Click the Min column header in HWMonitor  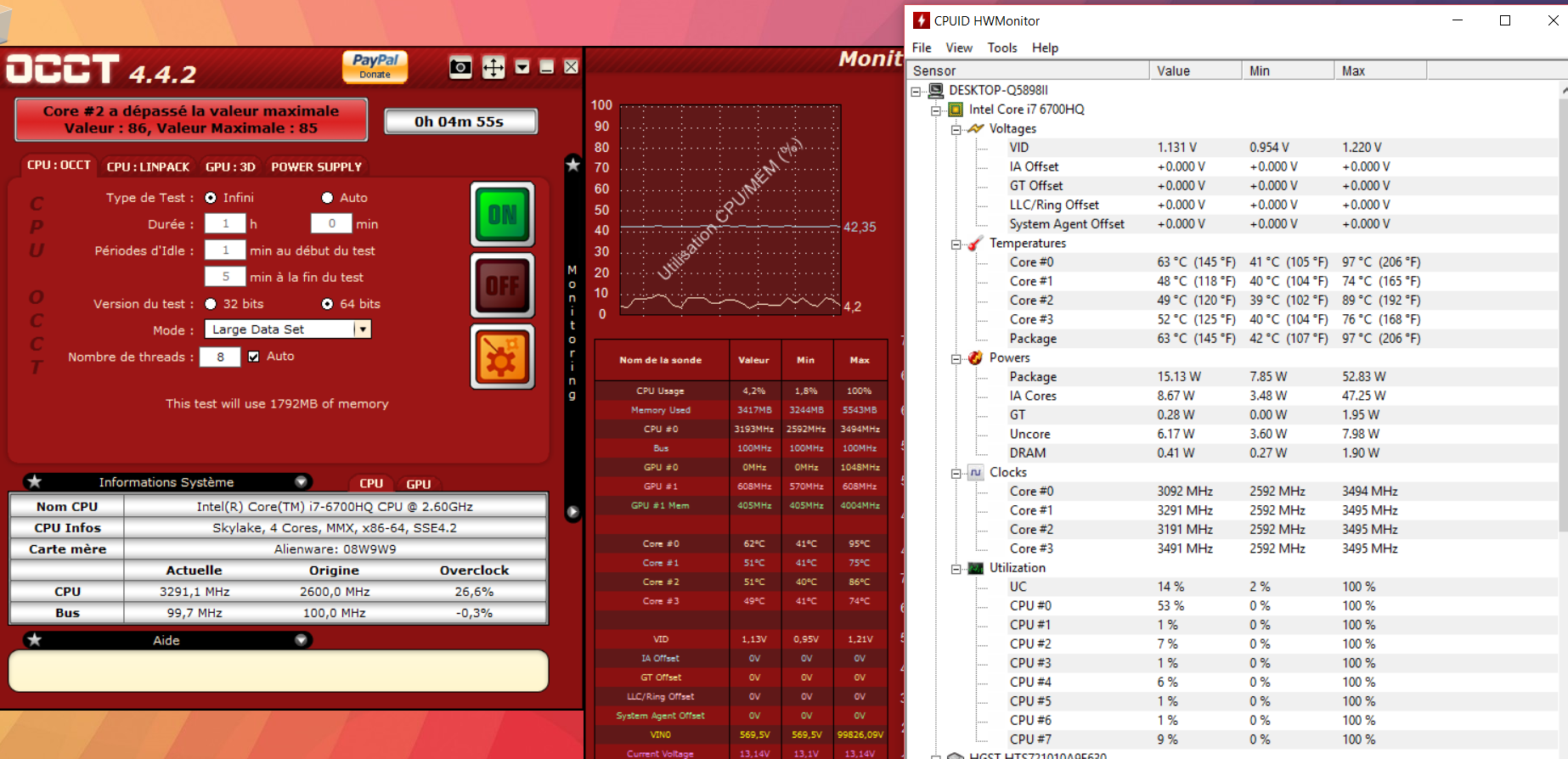tap(1288, 70)
